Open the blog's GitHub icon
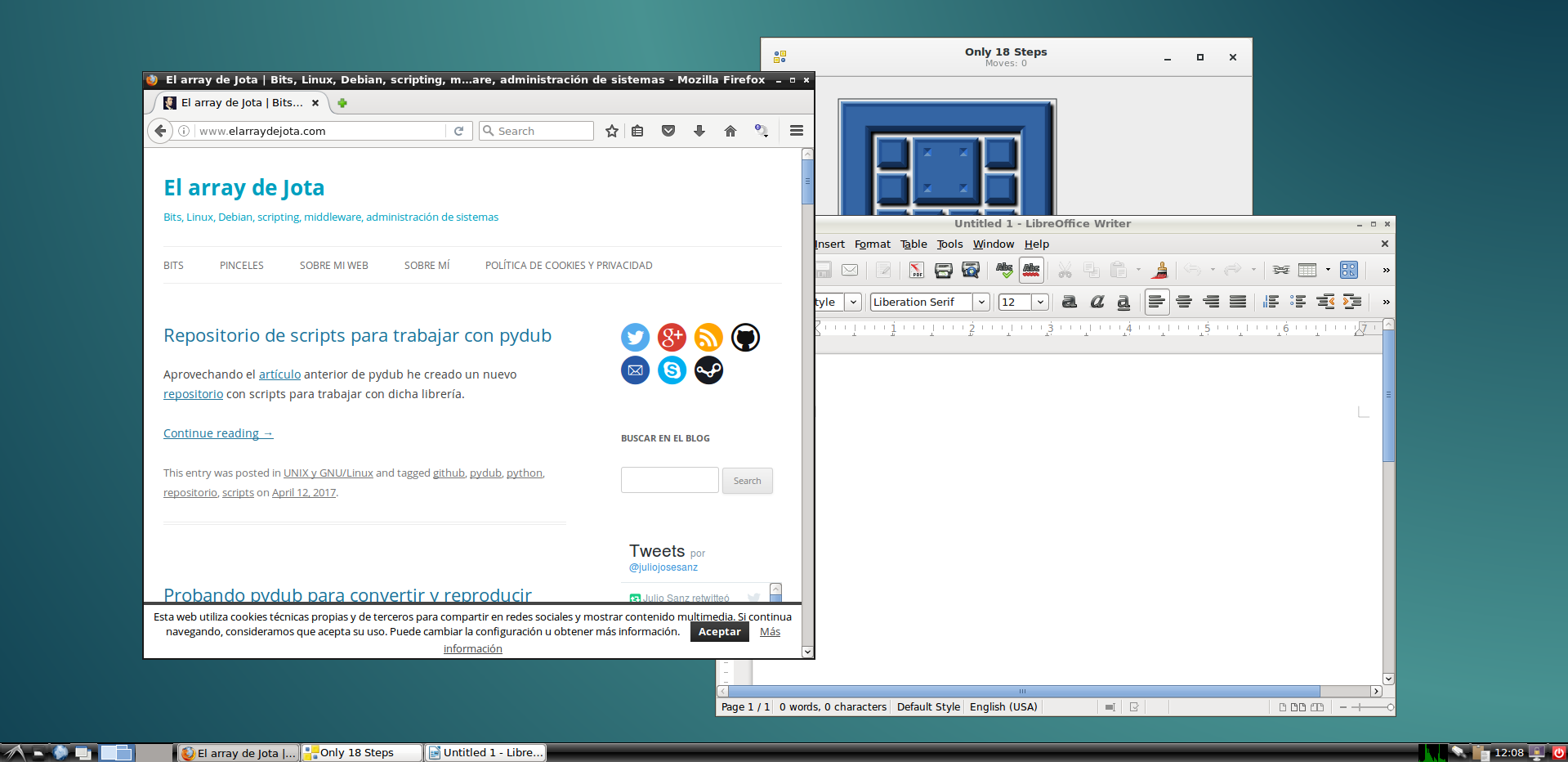Screen dimensions: 1568x762 click(x=745, y=337)
